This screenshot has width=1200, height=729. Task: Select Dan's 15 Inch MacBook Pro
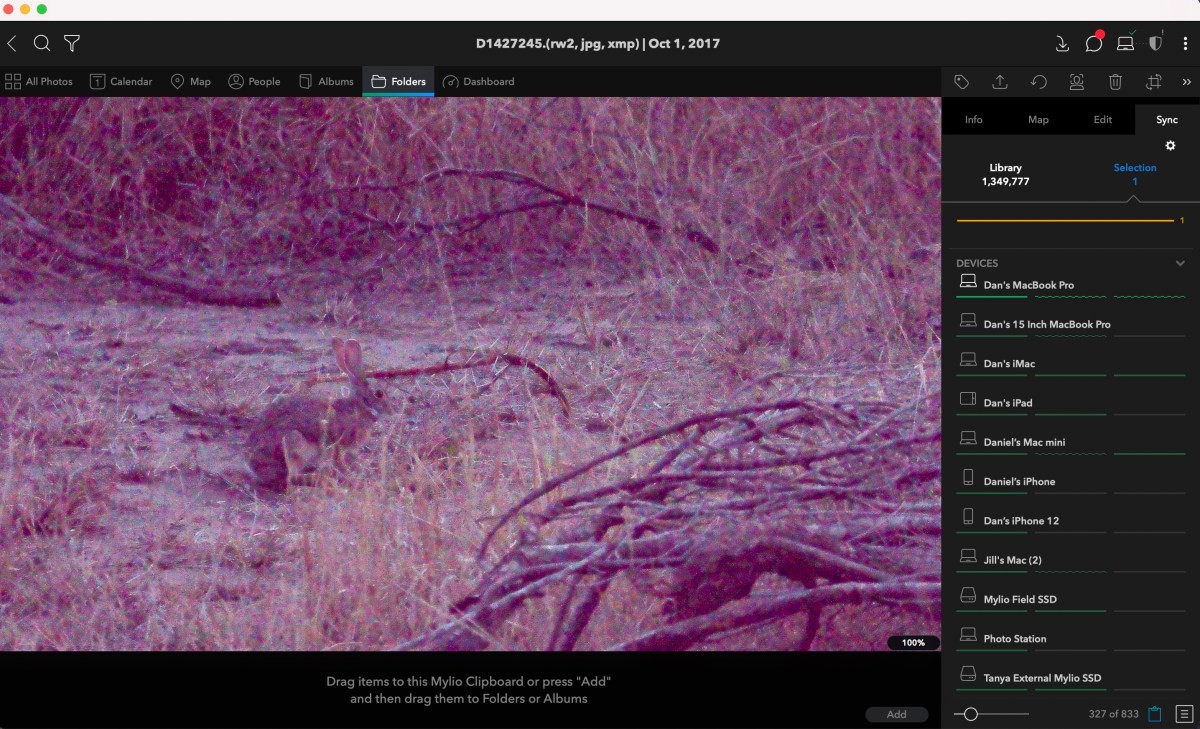point(1071,324)
